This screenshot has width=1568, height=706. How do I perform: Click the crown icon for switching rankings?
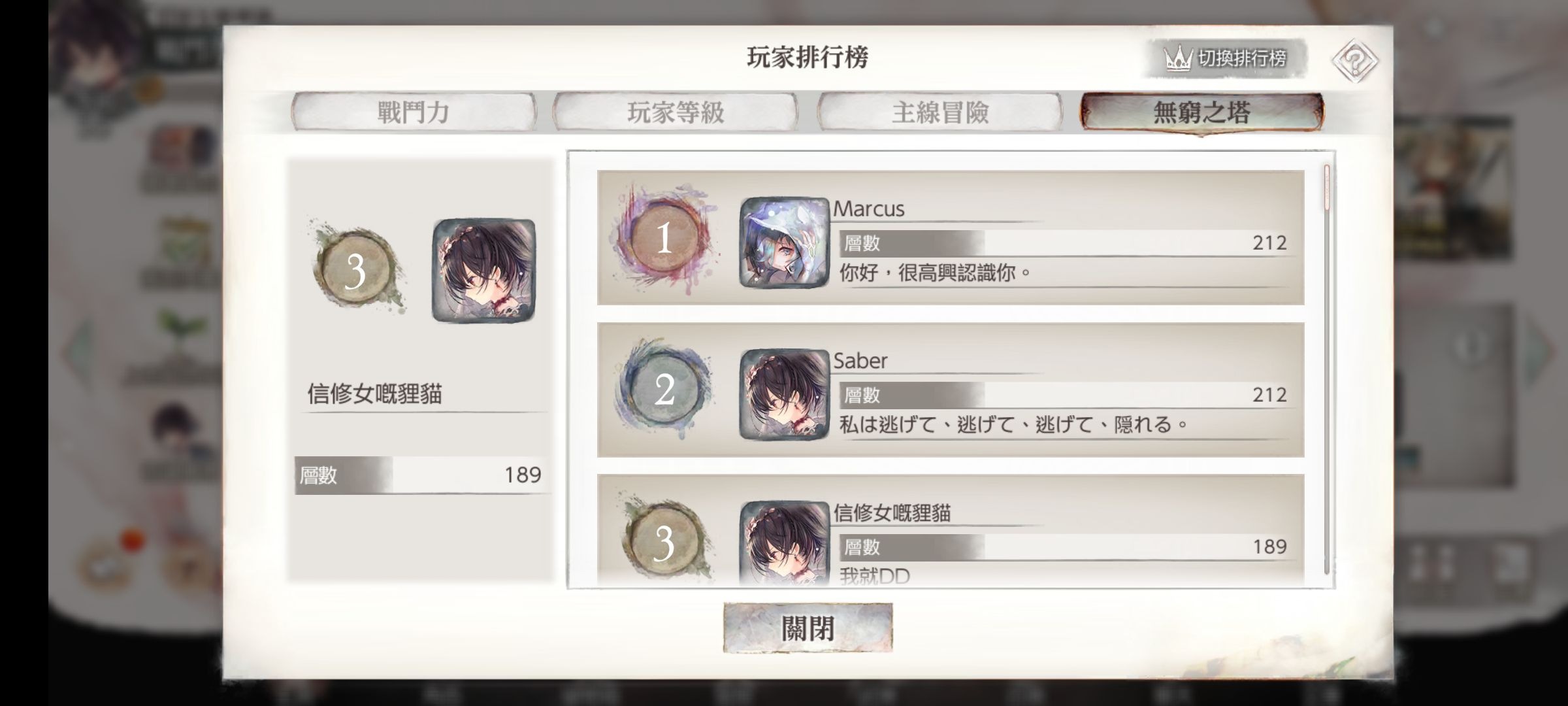point(1179,59)
